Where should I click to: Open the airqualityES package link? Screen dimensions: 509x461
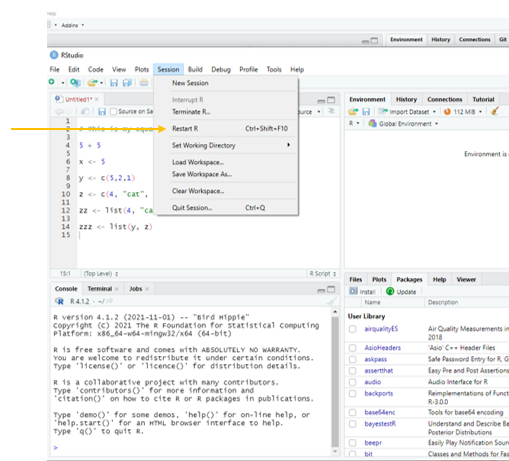381,329
